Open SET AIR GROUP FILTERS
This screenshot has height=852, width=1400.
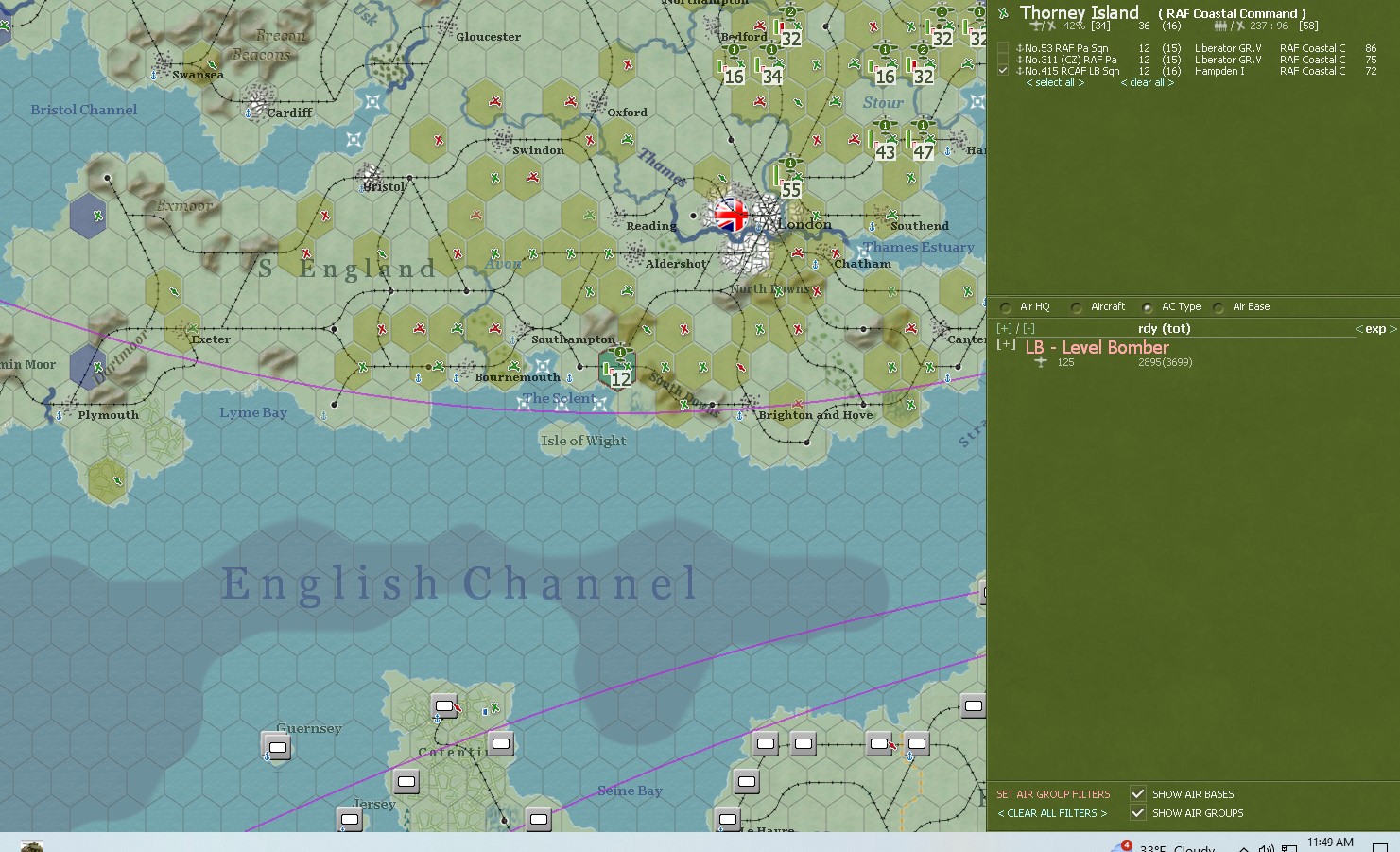click(1052, 794)
